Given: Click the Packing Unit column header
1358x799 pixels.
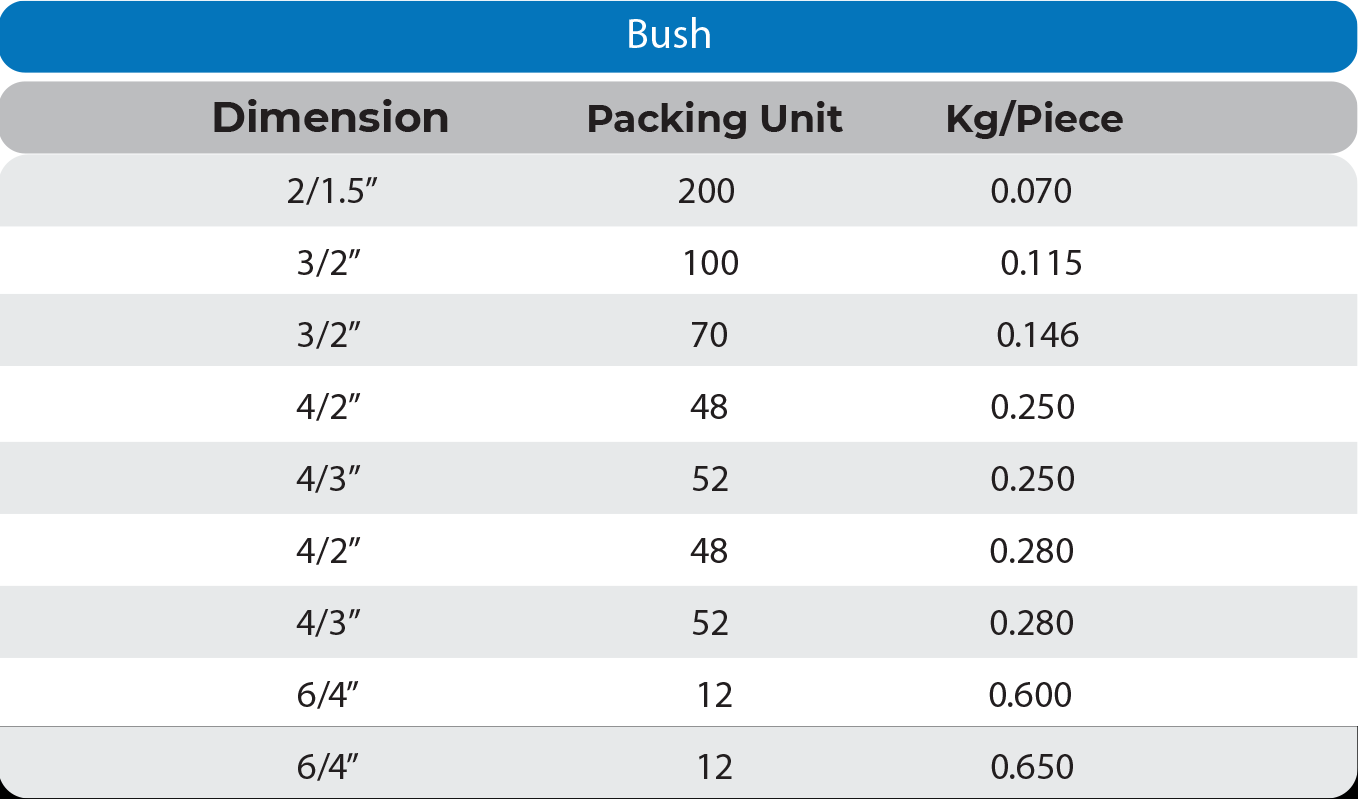Looking at the screenshot, I should coord(714,119).
